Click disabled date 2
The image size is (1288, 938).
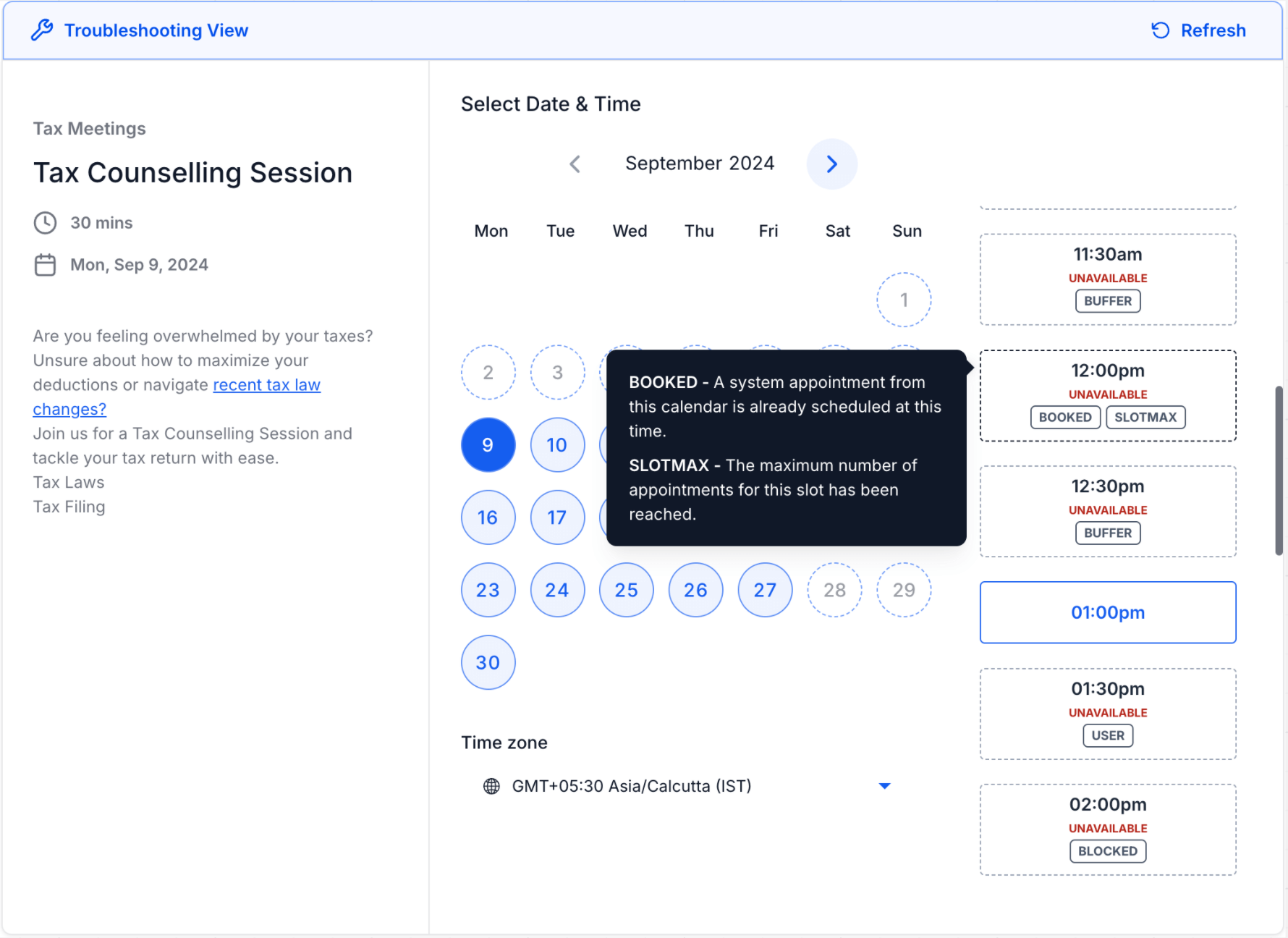tap(488, 373)
